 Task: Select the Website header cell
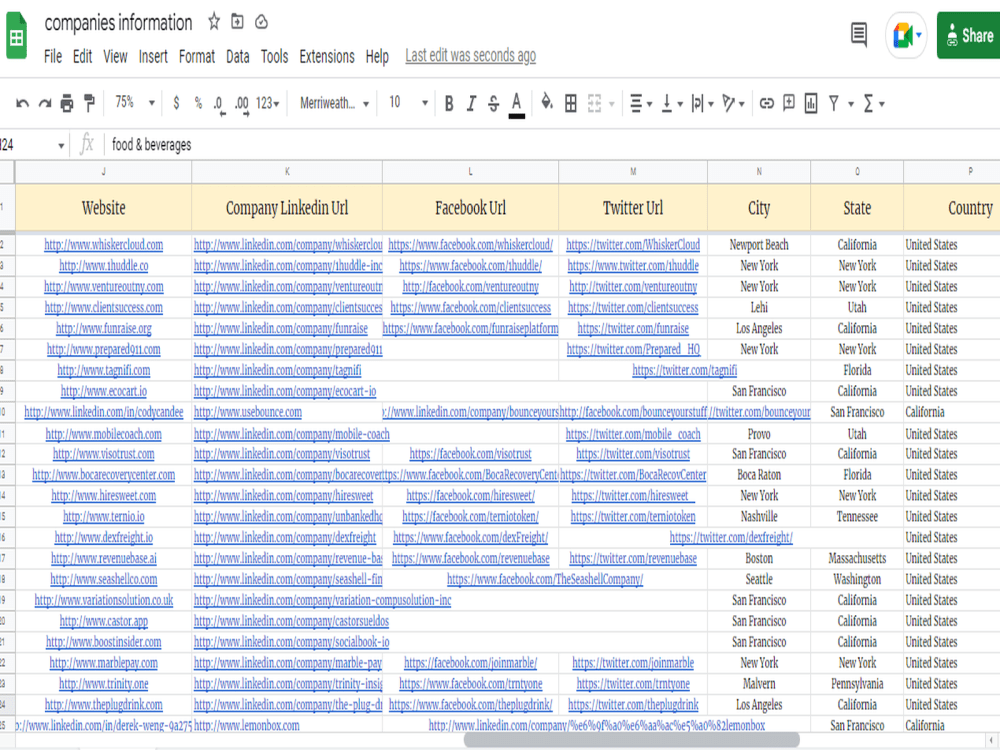103,208
